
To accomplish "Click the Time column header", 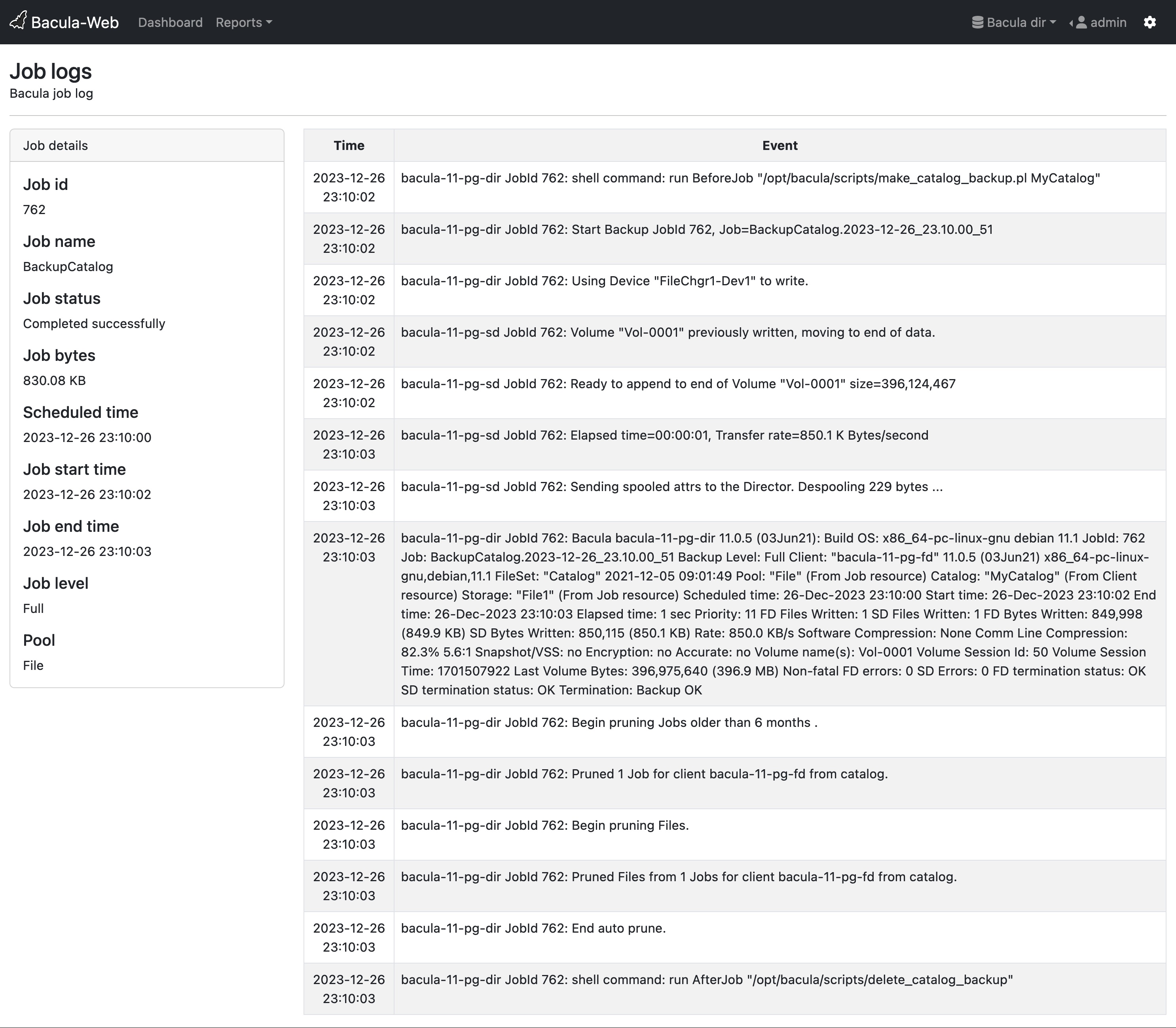I will pos(349,146).
